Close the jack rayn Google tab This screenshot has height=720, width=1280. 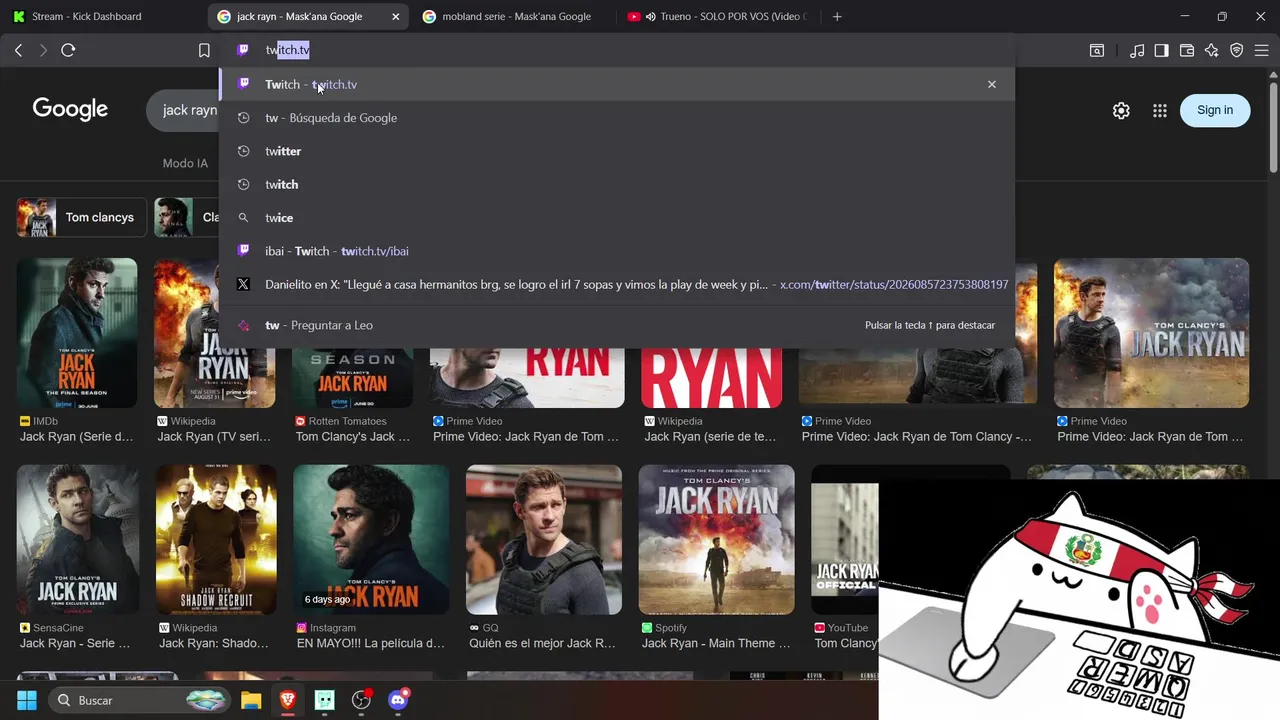[396, 16]
